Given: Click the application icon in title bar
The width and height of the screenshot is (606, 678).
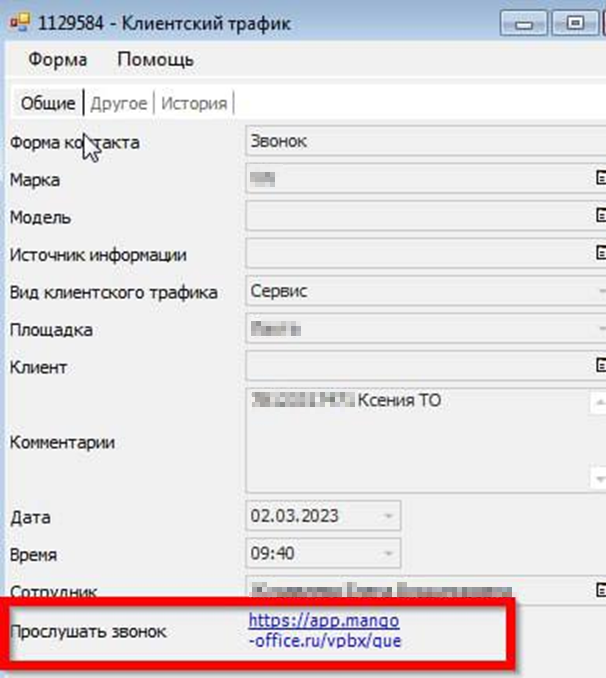Looking at the screenshot, I should 18,22.
